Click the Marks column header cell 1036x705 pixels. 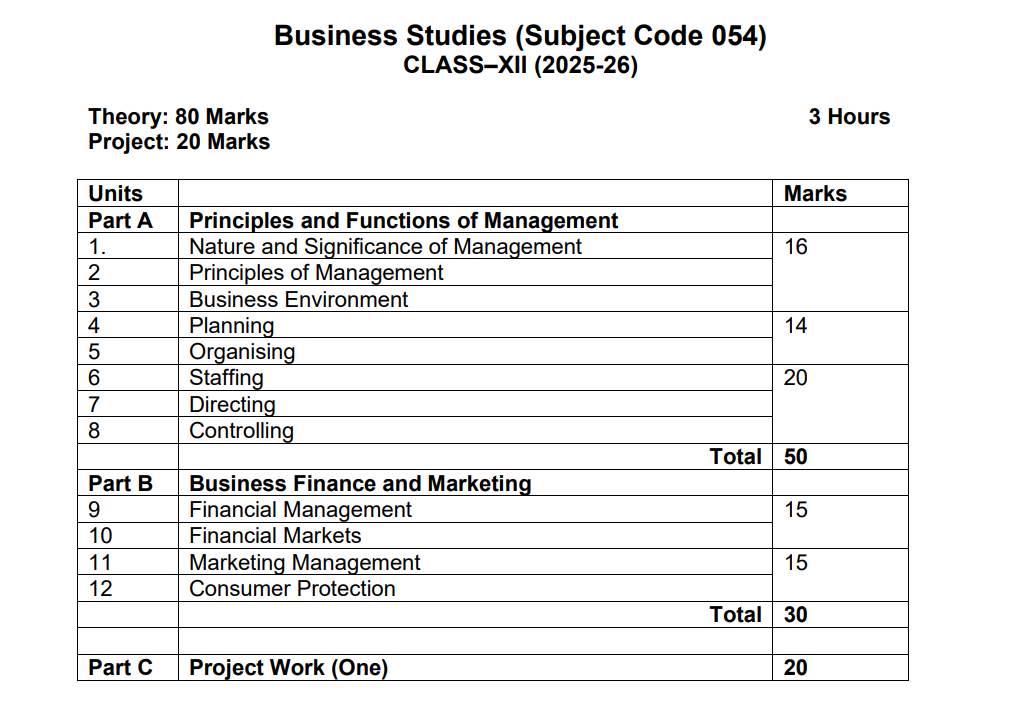tap(815, 194)
